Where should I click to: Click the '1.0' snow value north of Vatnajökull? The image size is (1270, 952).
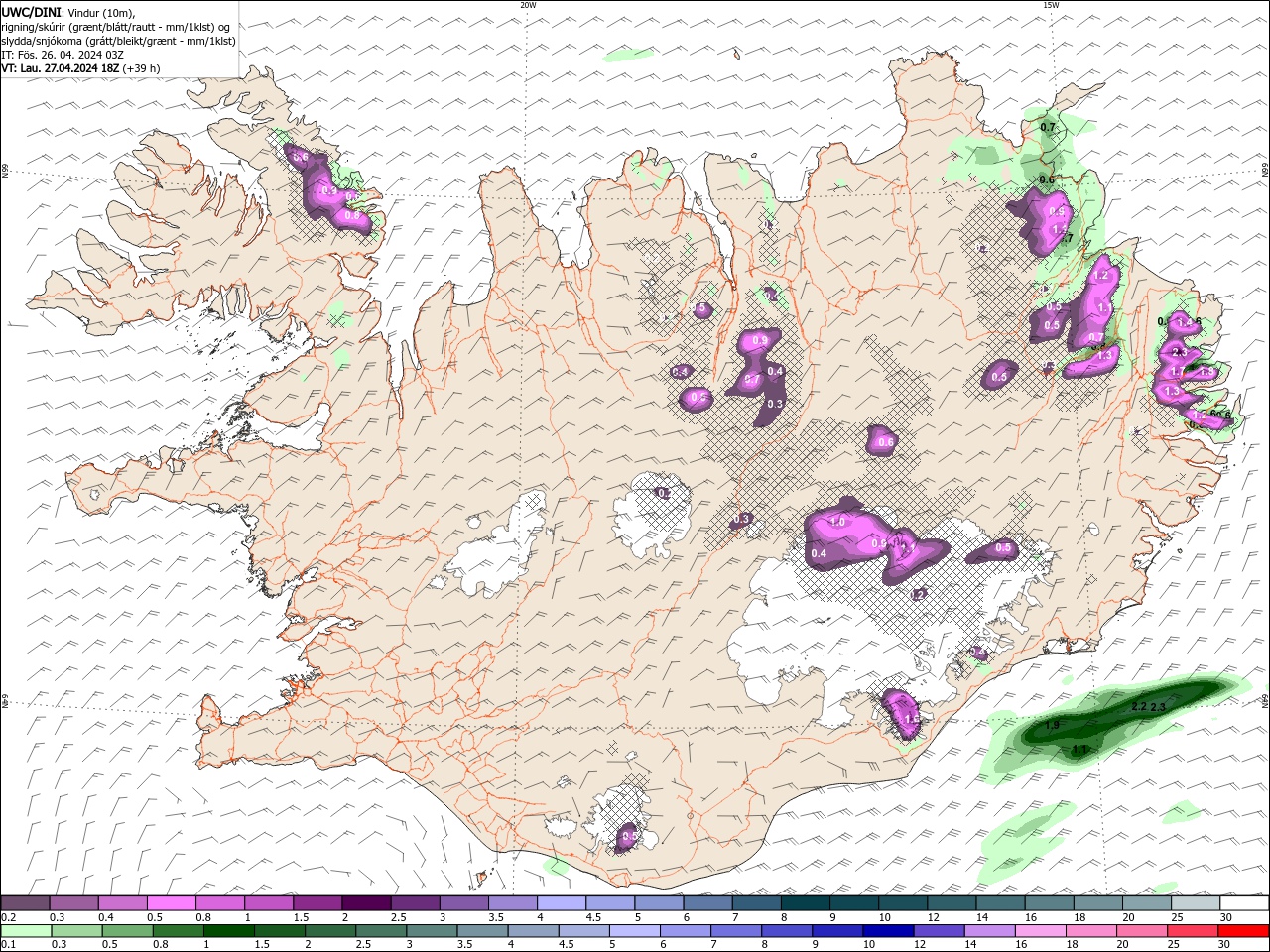(837, 522)
